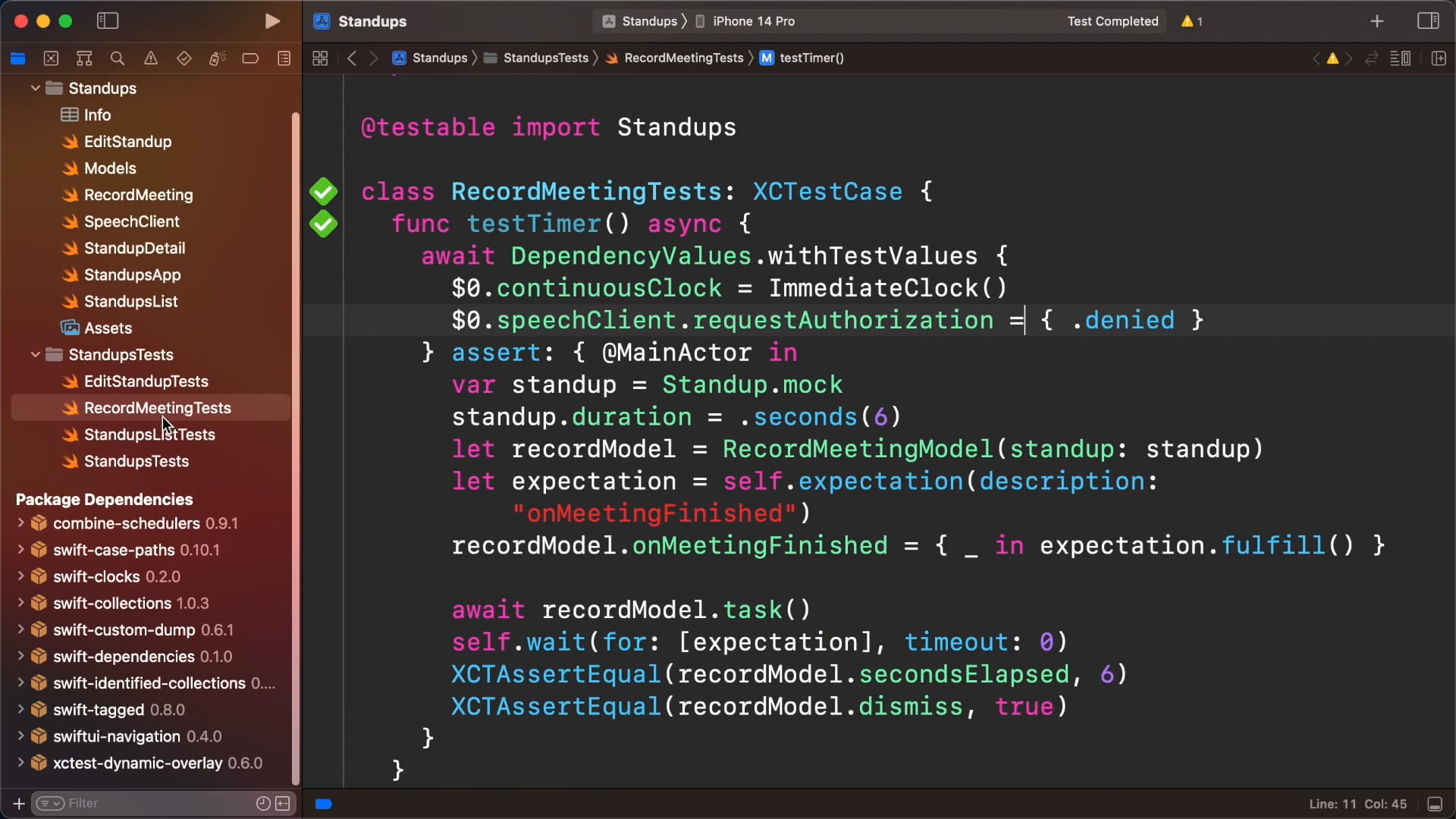Open the symbol navigator
Viewport: 1456px width, 819px height.
pyautogui.click(x=84, y=58)
